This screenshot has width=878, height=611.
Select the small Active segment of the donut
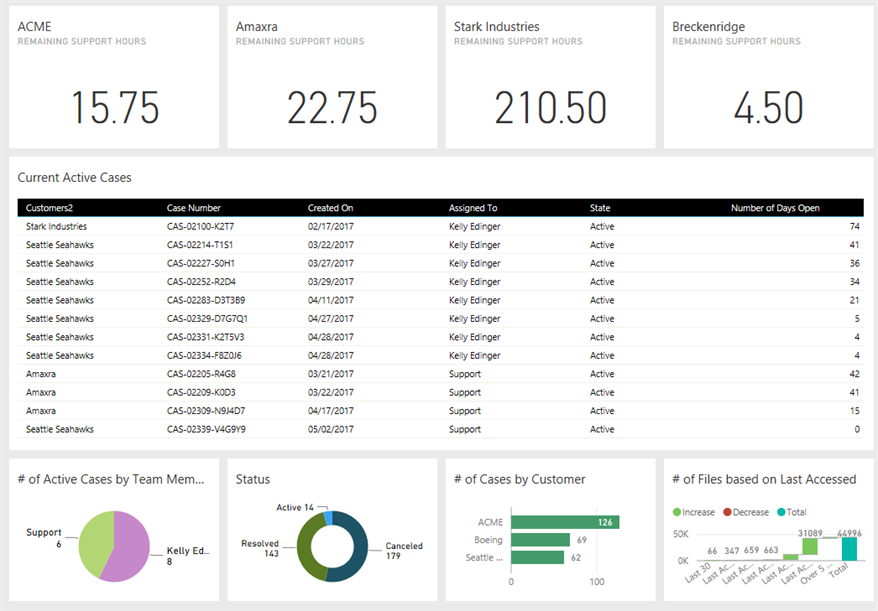(328, 517)
